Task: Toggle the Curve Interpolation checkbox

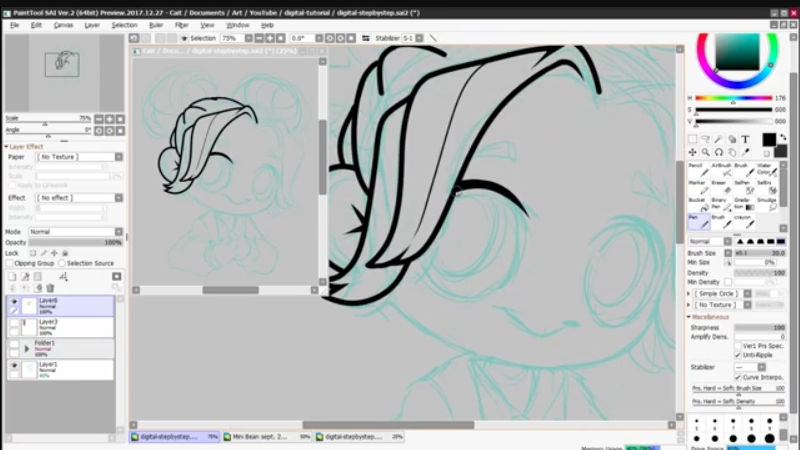Action: point(738,377)
